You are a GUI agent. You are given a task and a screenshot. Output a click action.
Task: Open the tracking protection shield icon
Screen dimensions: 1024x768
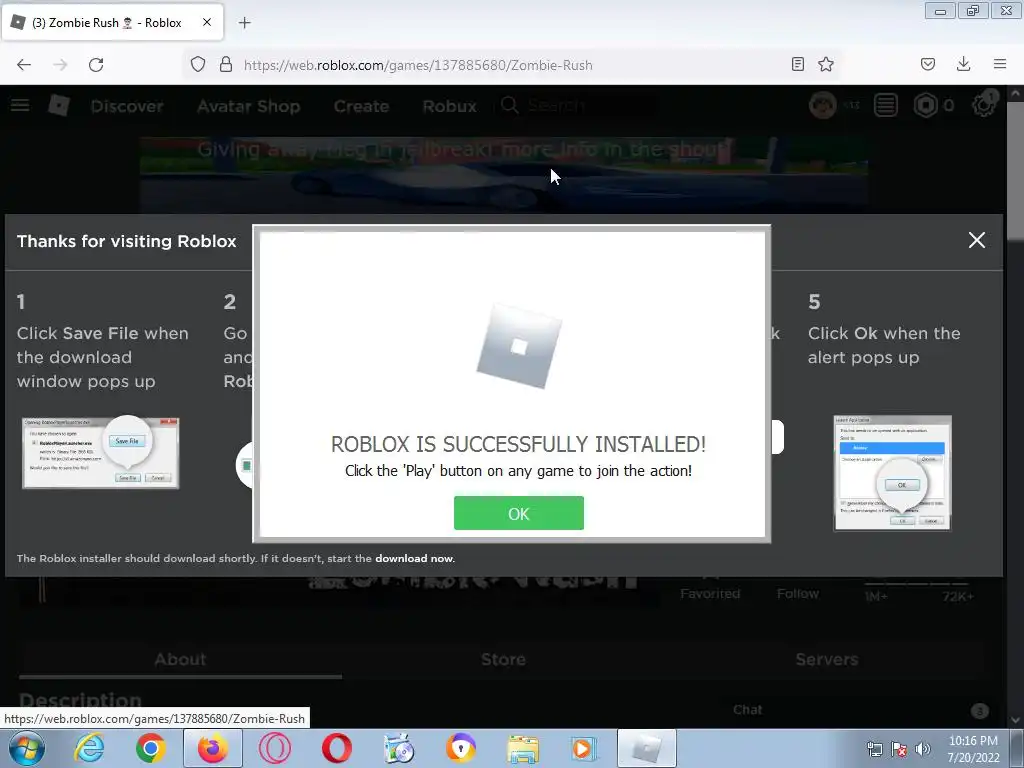(198, 65)
